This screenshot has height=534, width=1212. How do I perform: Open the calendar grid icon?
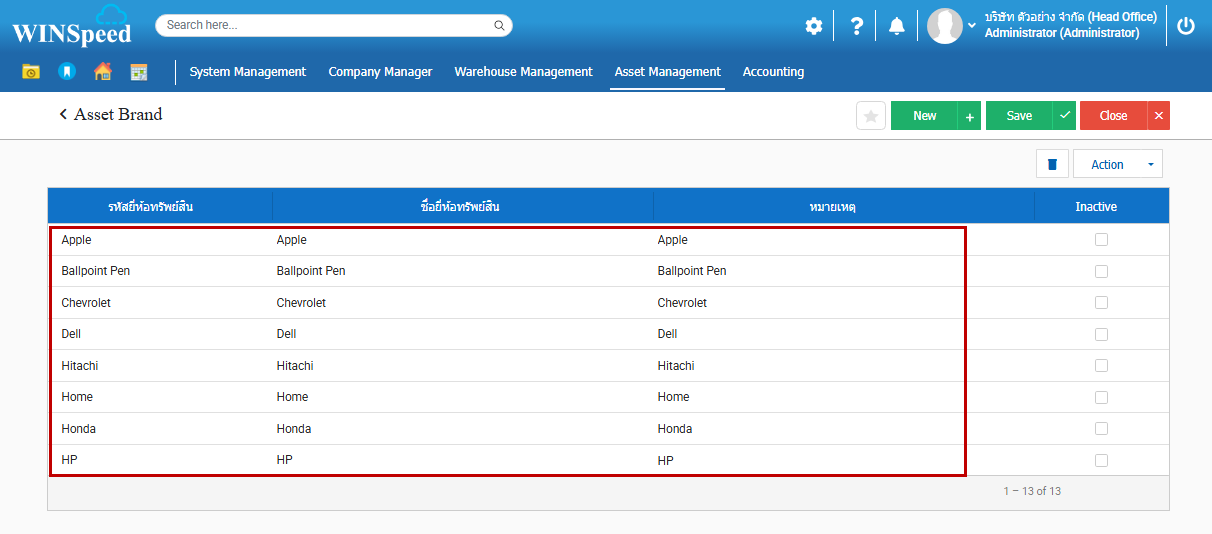tap(139, 72)
